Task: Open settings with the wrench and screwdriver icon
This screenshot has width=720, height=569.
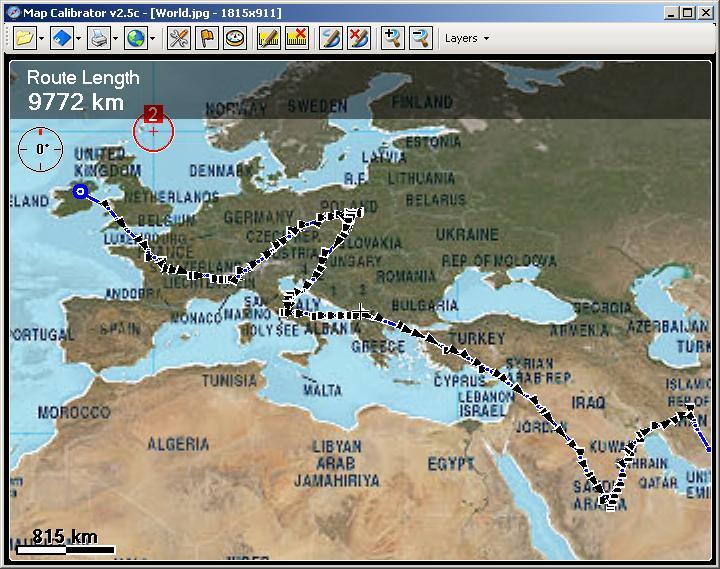Action: click(x=179, y=38)
